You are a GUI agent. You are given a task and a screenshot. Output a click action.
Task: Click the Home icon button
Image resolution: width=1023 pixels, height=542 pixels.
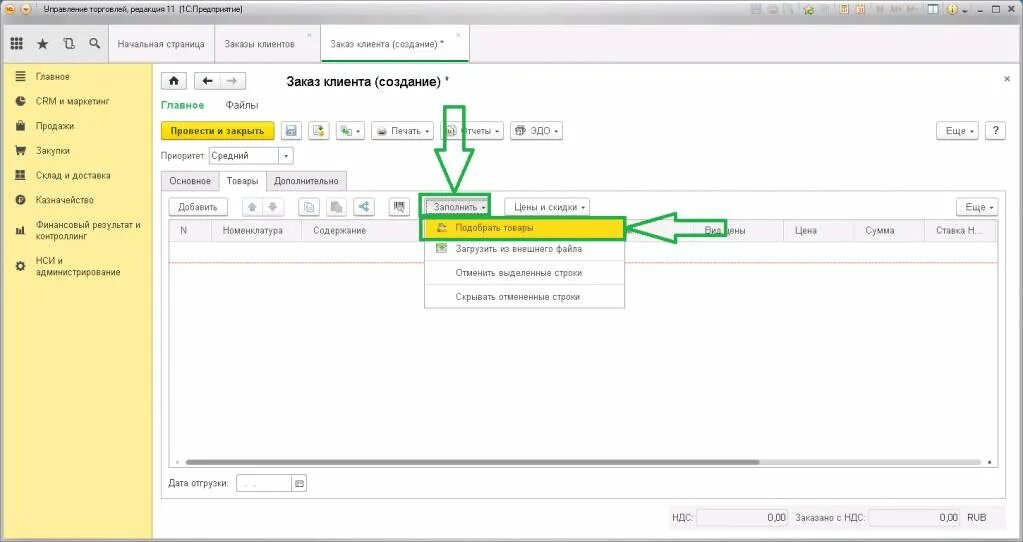point(174,81)
